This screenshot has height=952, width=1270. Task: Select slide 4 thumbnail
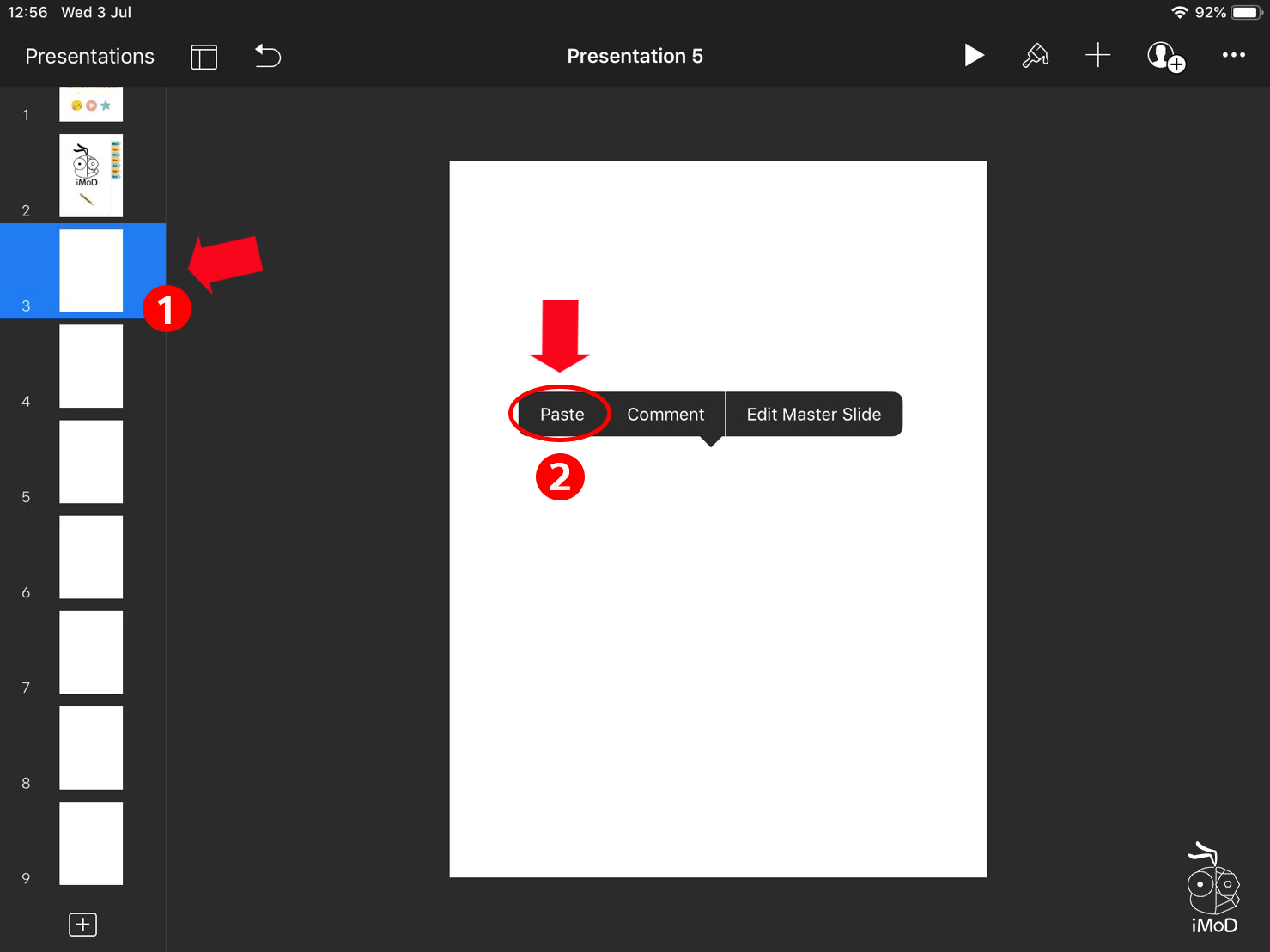click(x=91, y=366)
